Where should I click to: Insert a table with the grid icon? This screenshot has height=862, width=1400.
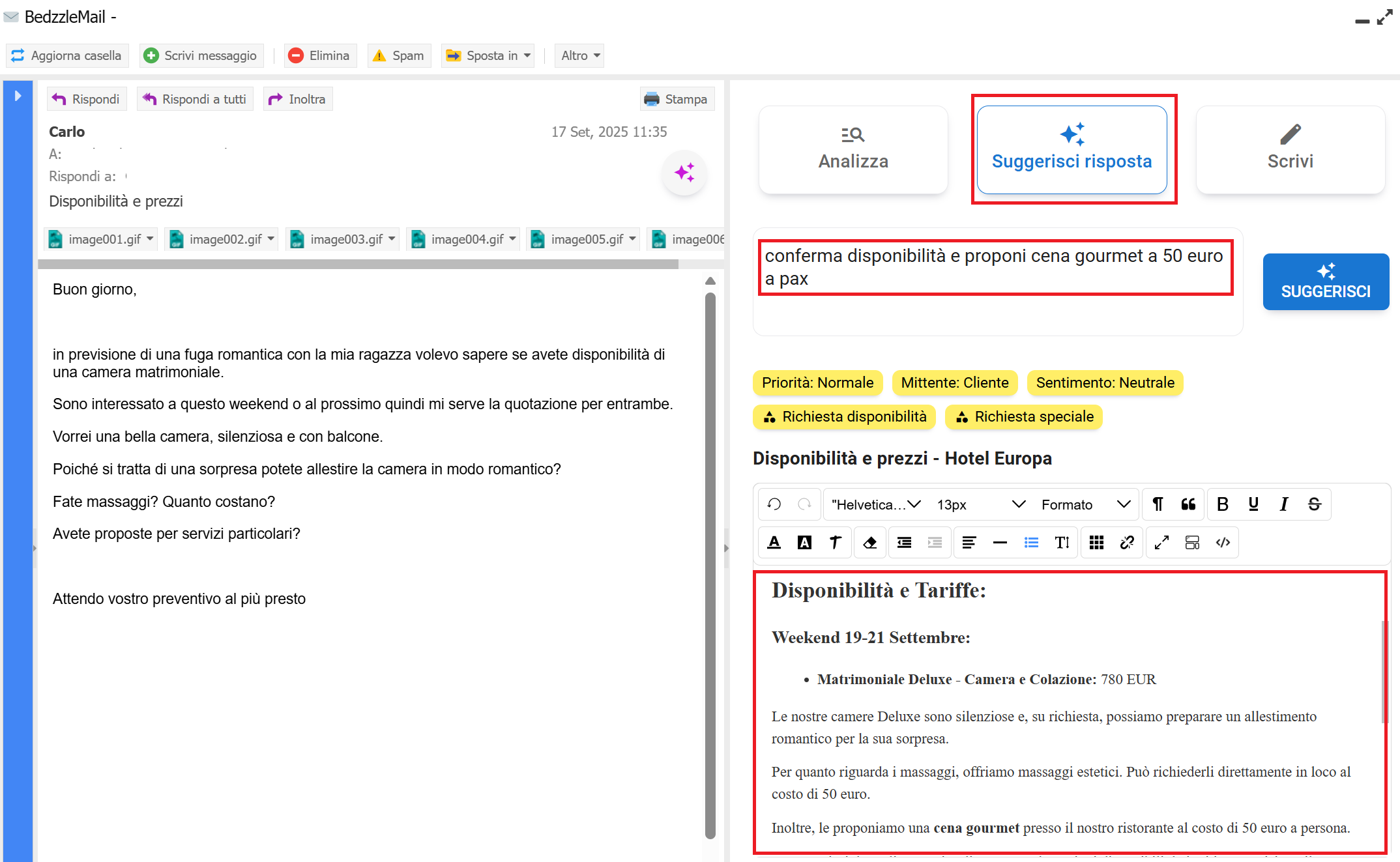1096,543
